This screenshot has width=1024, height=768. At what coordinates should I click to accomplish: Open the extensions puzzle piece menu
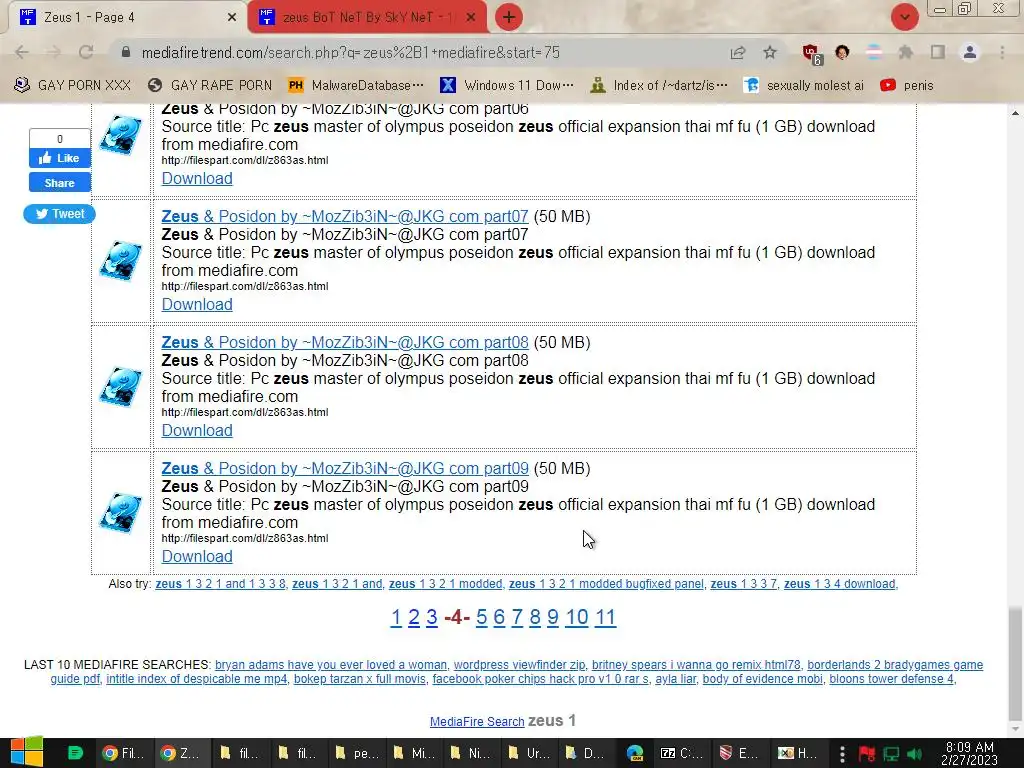[x=905, y=52]
